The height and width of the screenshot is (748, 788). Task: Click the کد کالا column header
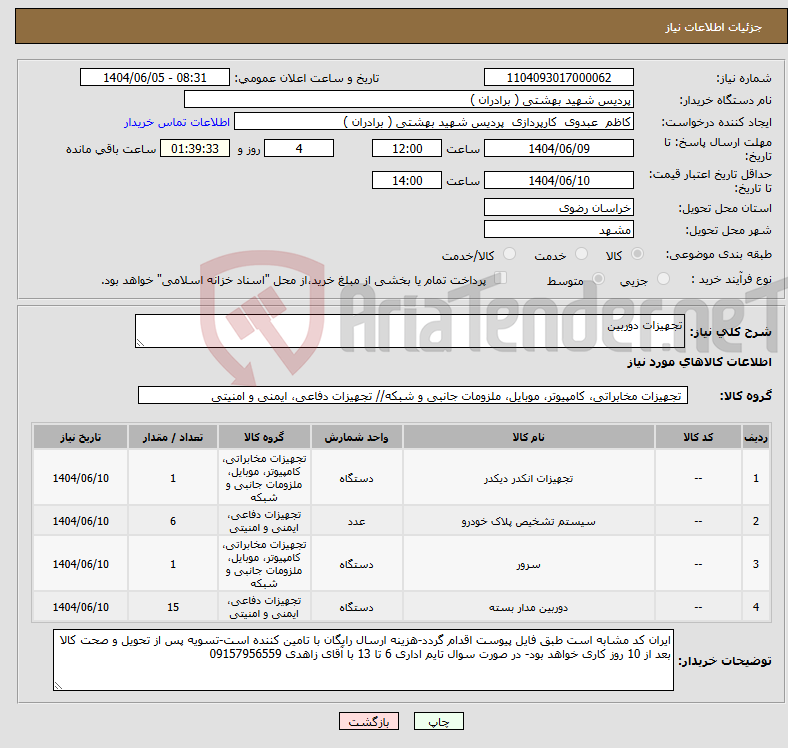point(698,437)
